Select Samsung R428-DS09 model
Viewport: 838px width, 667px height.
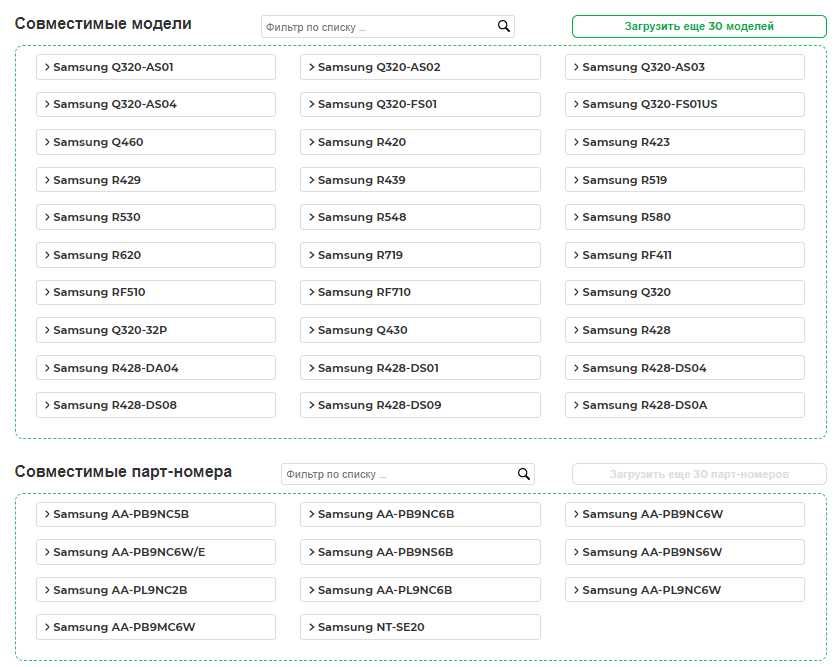tap(420, 405)
